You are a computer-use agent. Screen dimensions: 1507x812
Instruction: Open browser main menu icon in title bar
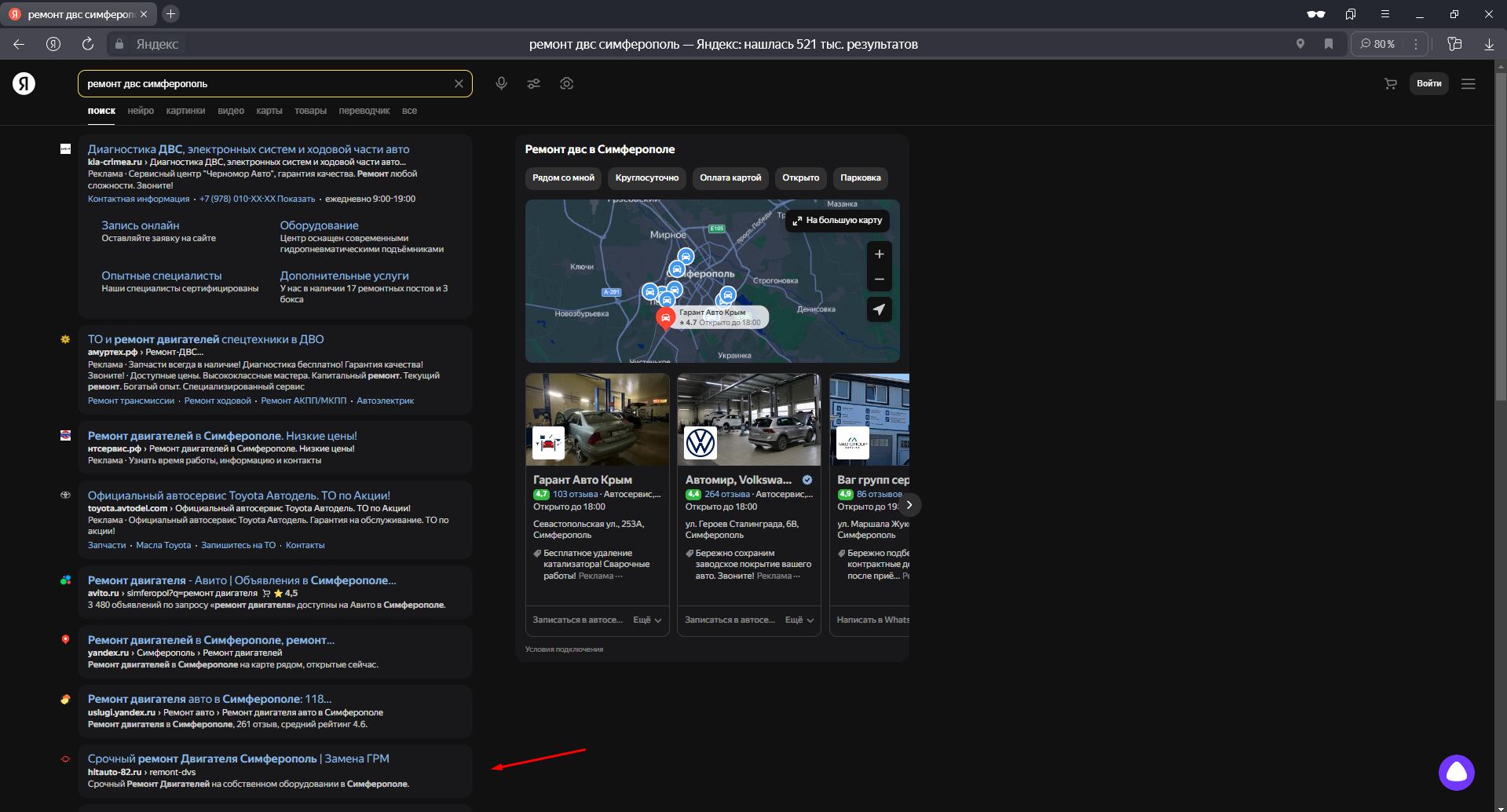1384,14
